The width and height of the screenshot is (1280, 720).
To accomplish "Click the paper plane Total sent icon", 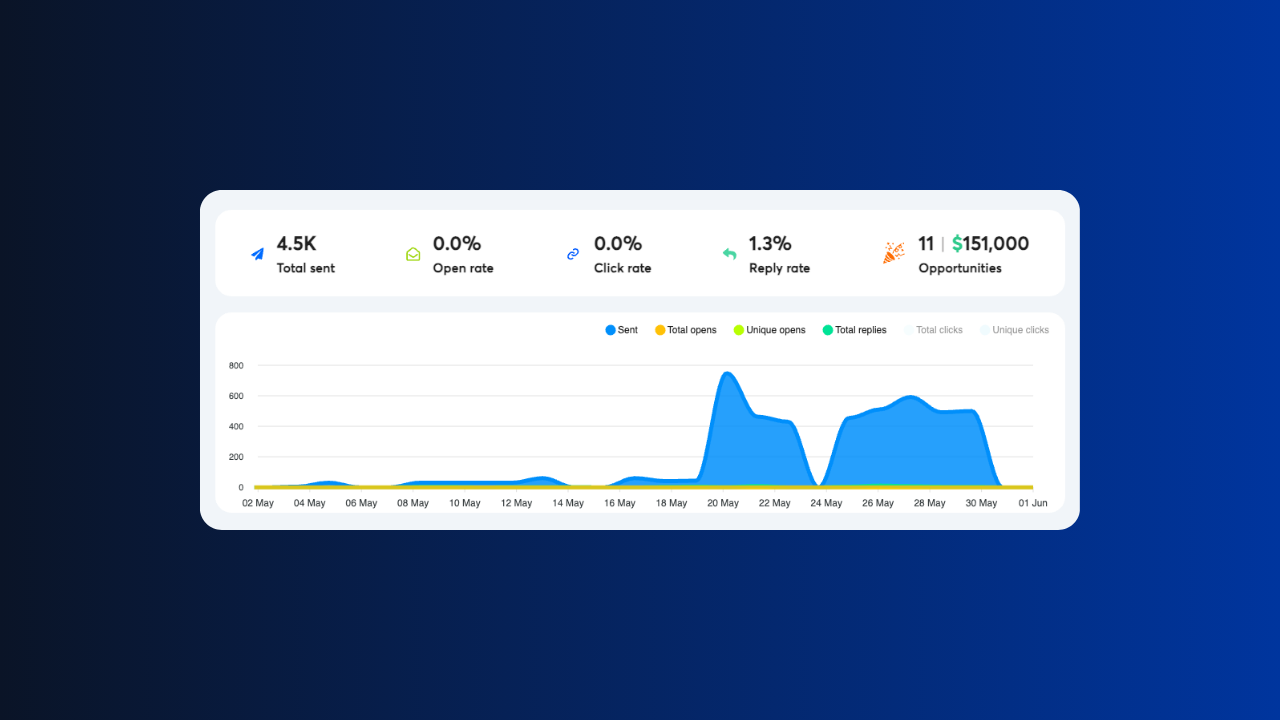I will [x=258, y=254].
